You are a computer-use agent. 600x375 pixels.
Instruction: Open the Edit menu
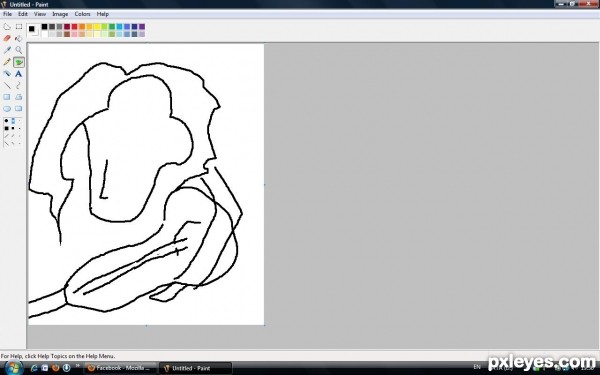tap(23, 14)
